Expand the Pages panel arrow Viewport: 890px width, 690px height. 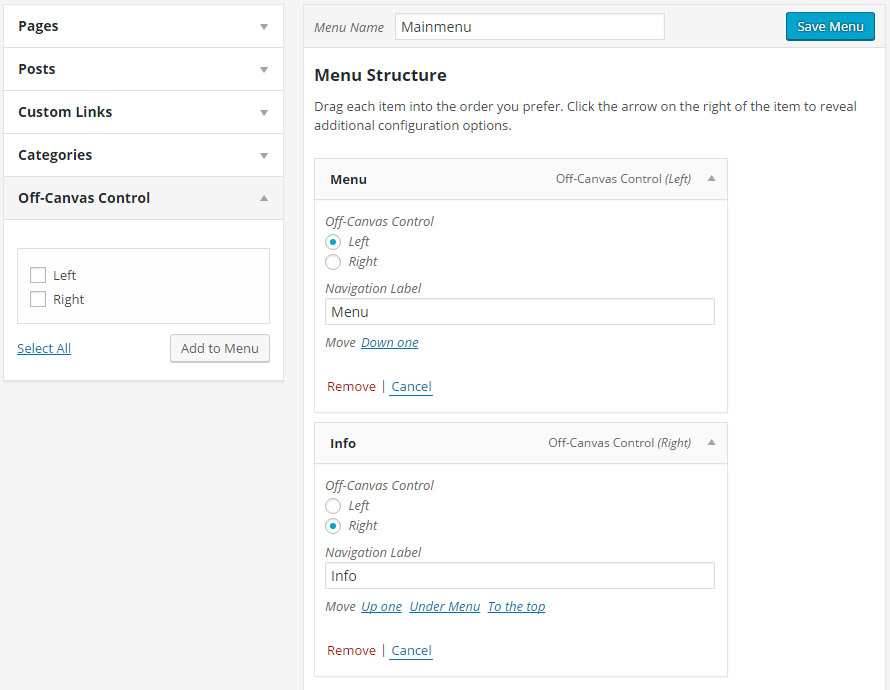pos(264,27)
